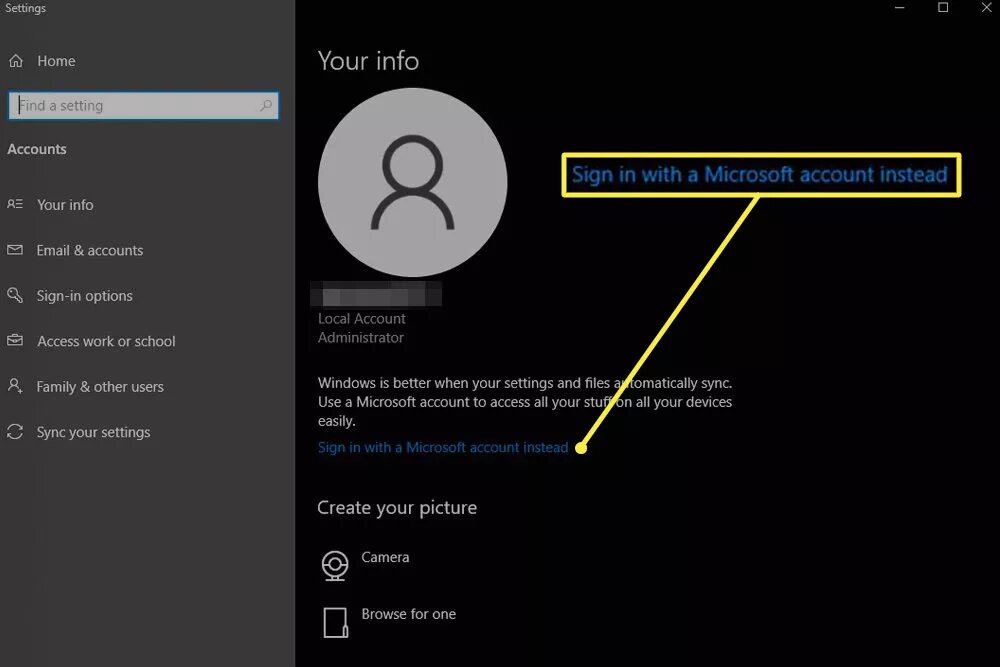Viewport: 1000px width, 667px height.
Task: Click the Home house icon
Action: point(15,61)
